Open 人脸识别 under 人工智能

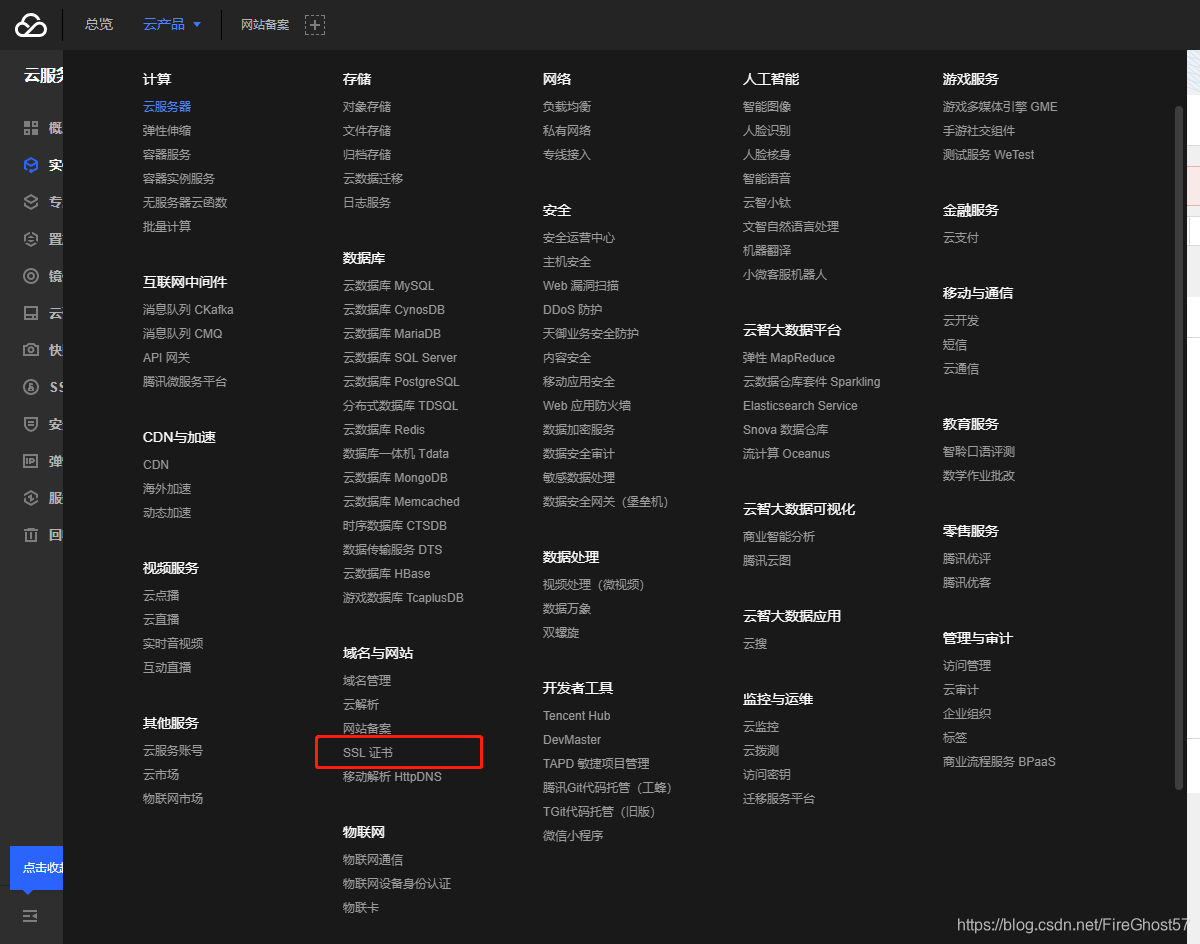coord(767,130)
